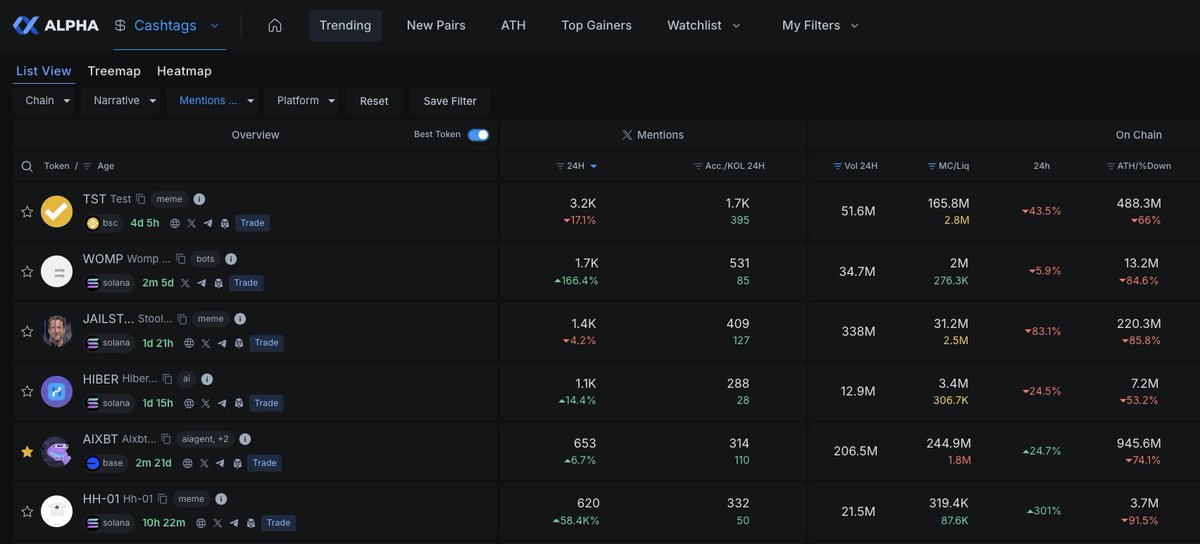Star JAILSTOOL to add to watchlist
Image resolution: width=1200 pixels, height=544 pixels.
tap(27, 332)
